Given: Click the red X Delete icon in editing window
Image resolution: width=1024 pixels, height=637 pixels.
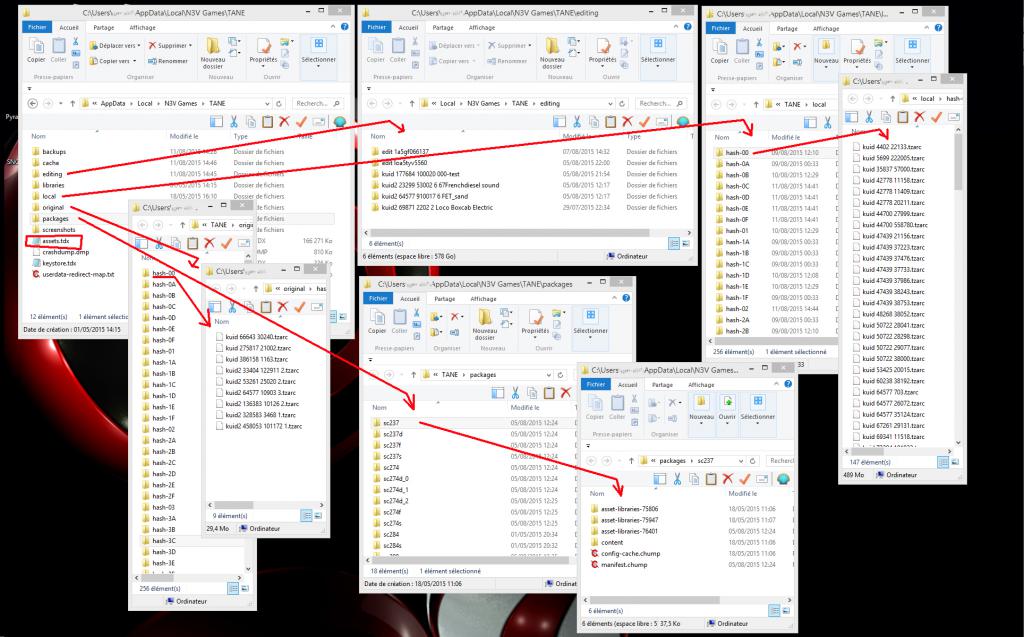Looking at the screenshot, I should pyautogui.click(x=628, y=122).
